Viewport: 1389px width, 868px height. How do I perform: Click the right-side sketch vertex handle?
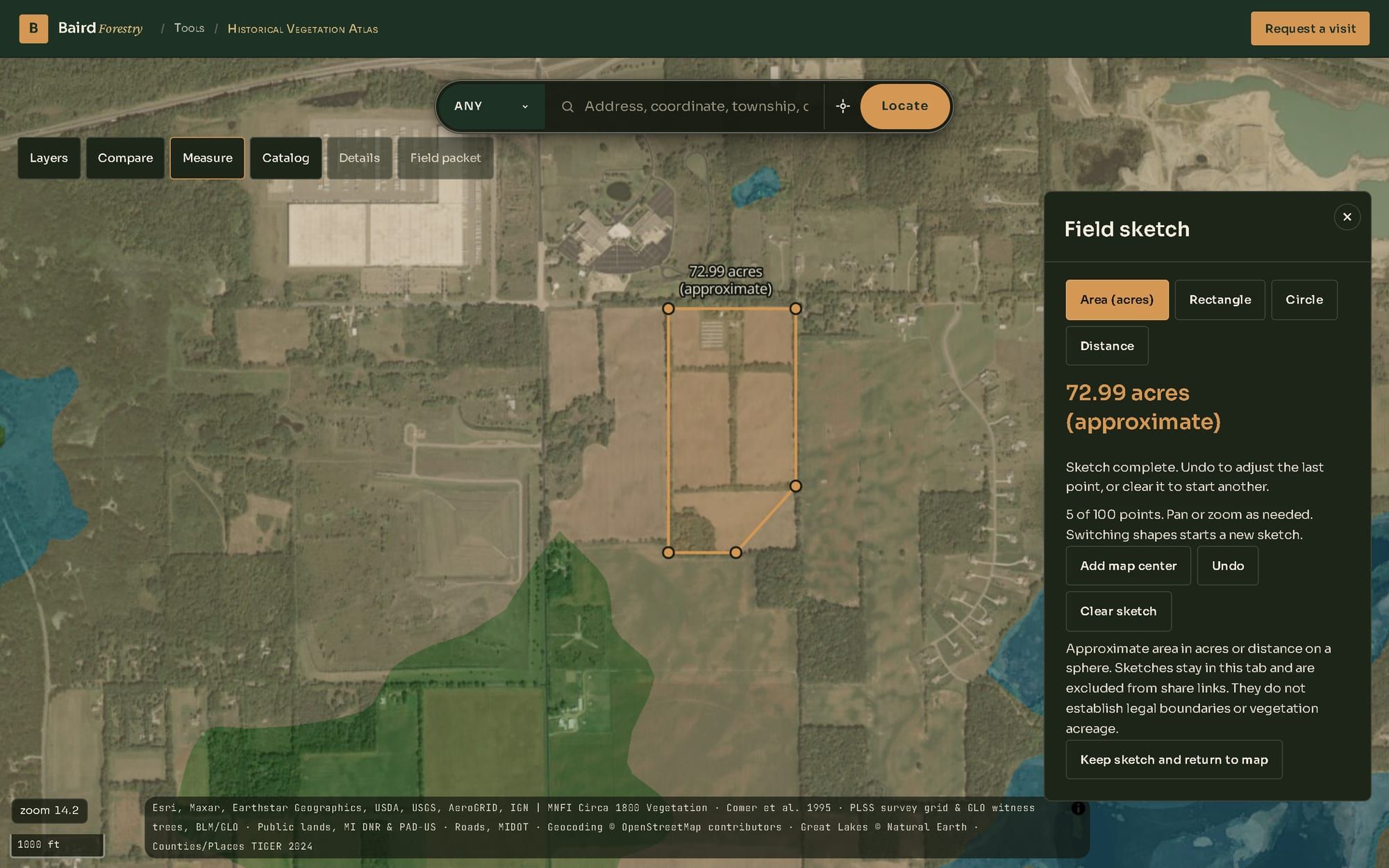click(796, 486)
